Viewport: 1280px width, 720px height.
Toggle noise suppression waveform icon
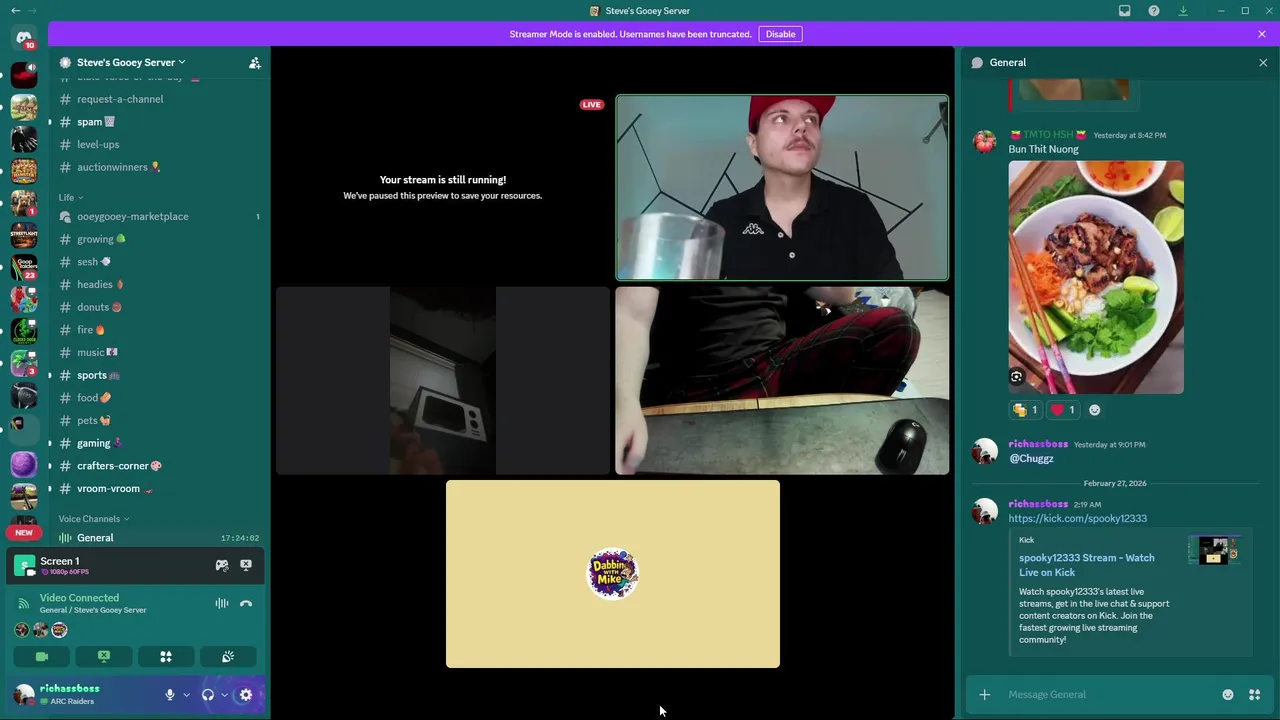tap(222, 603)
